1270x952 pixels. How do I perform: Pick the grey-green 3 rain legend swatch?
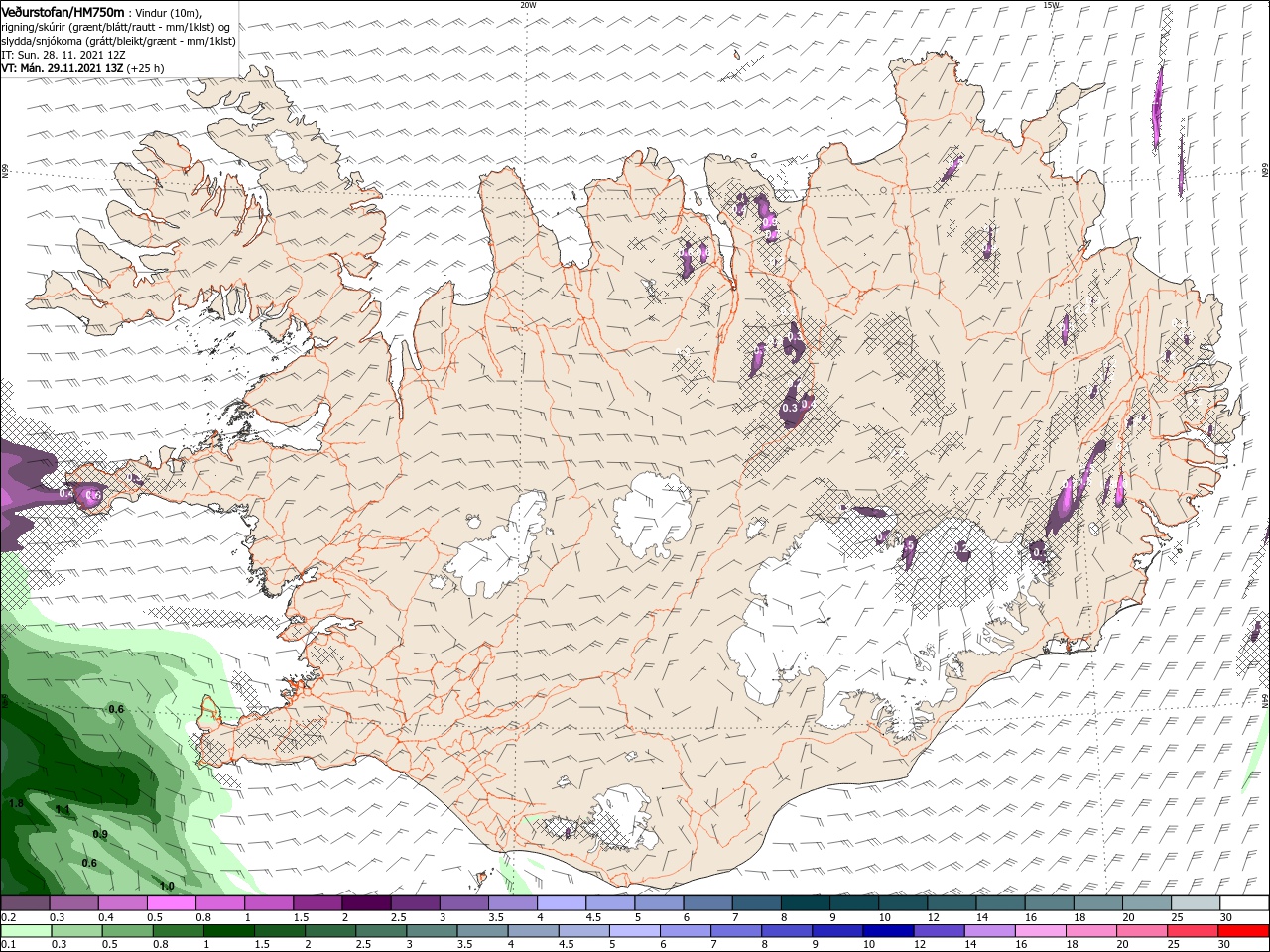coord(432,931)
